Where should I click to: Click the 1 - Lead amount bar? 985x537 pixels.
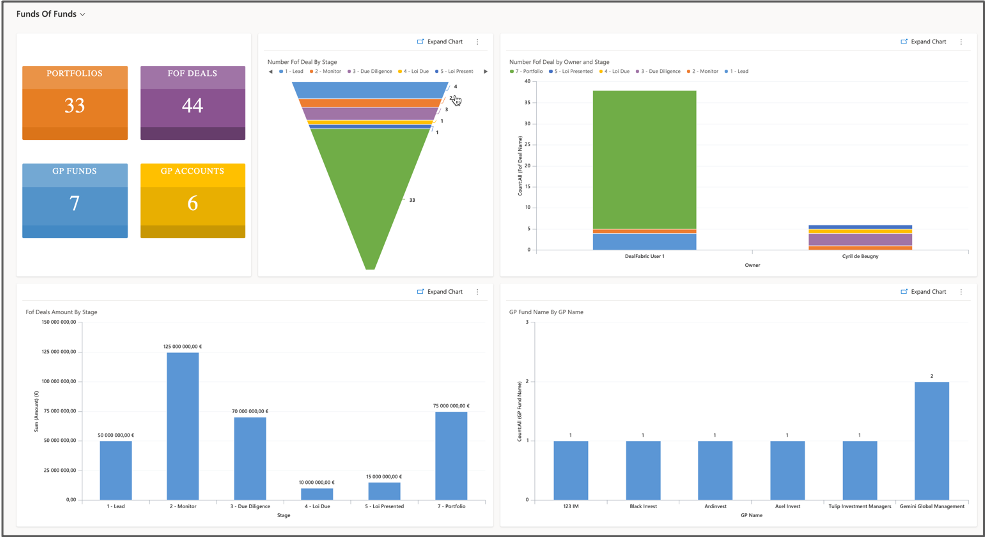coord(116,470)
